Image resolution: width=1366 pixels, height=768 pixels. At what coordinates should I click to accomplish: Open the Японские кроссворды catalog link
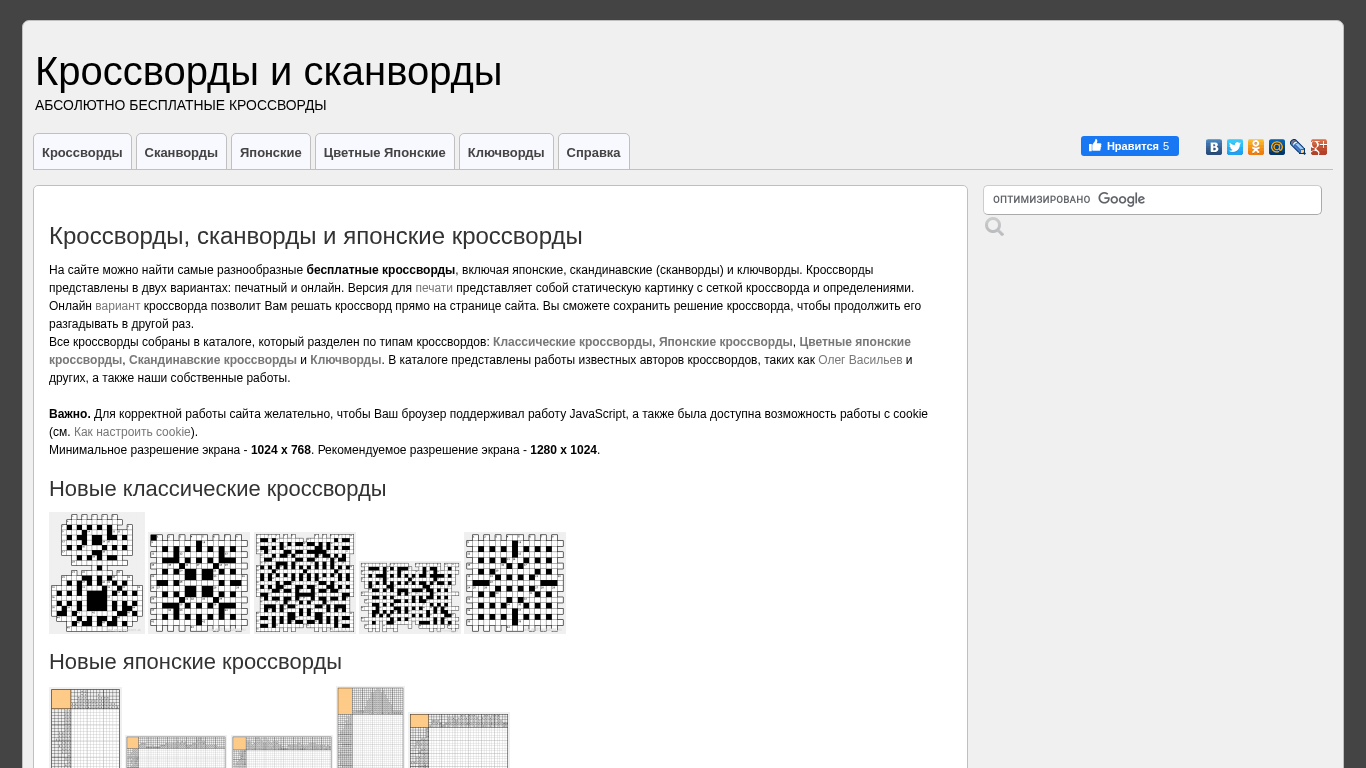pos(726,342)
